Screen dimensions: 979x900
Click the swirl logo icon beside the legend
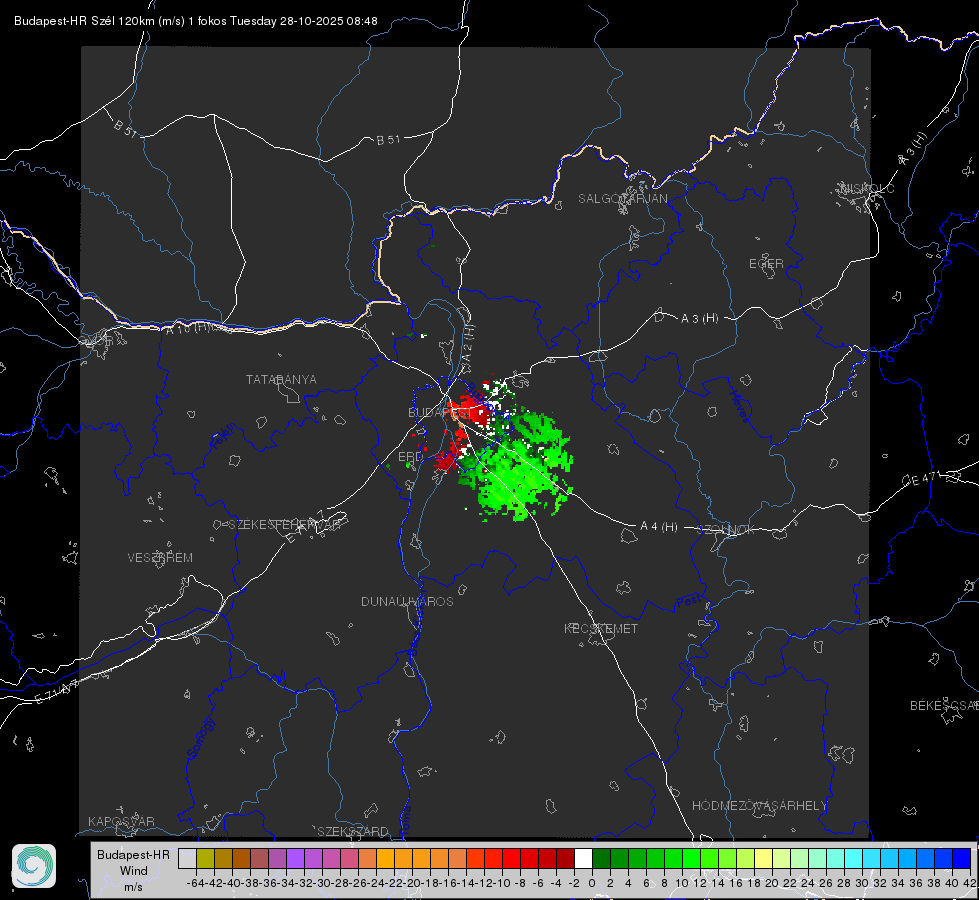pos(34,866)
